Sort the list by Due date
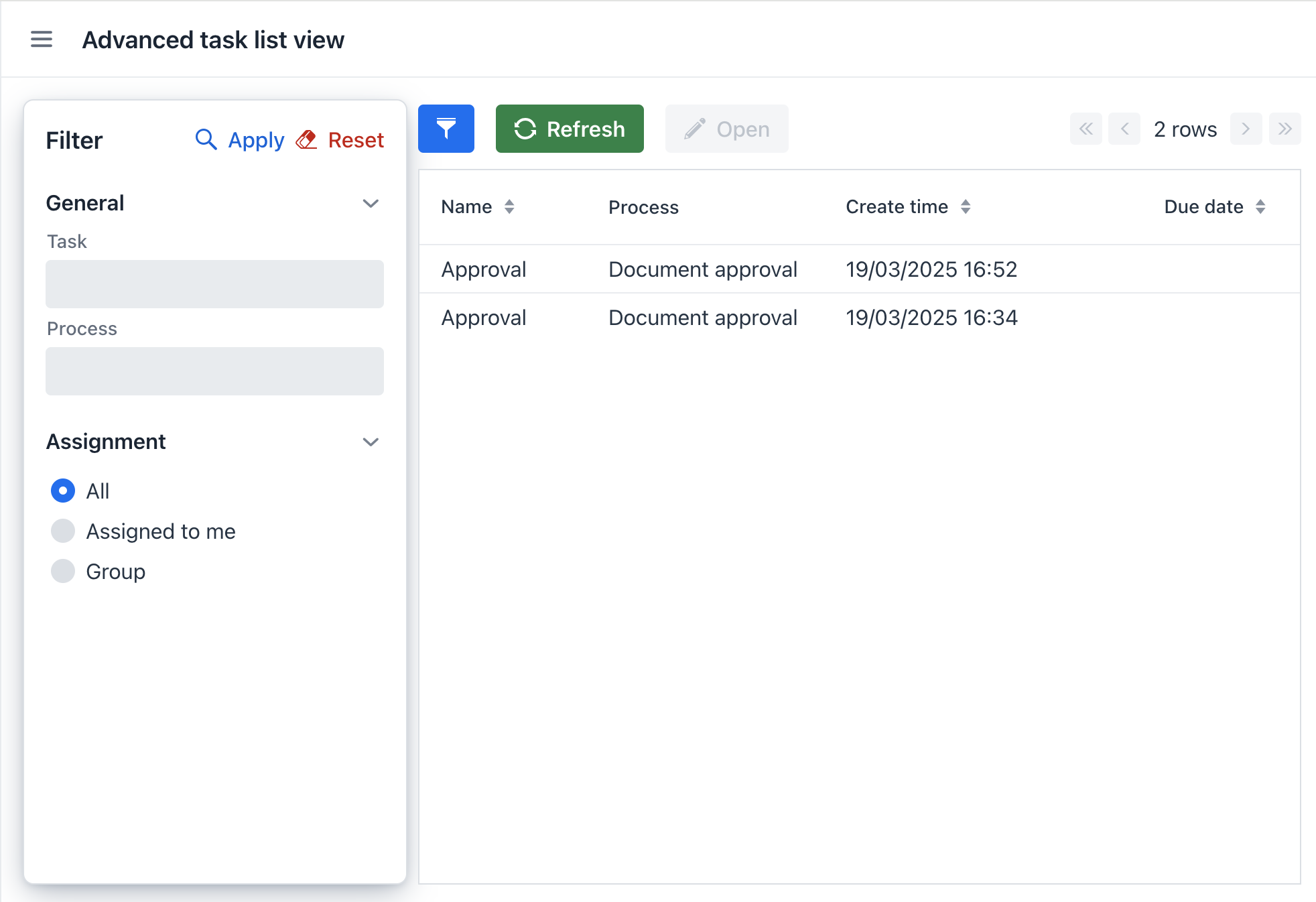 point(1262,207)
